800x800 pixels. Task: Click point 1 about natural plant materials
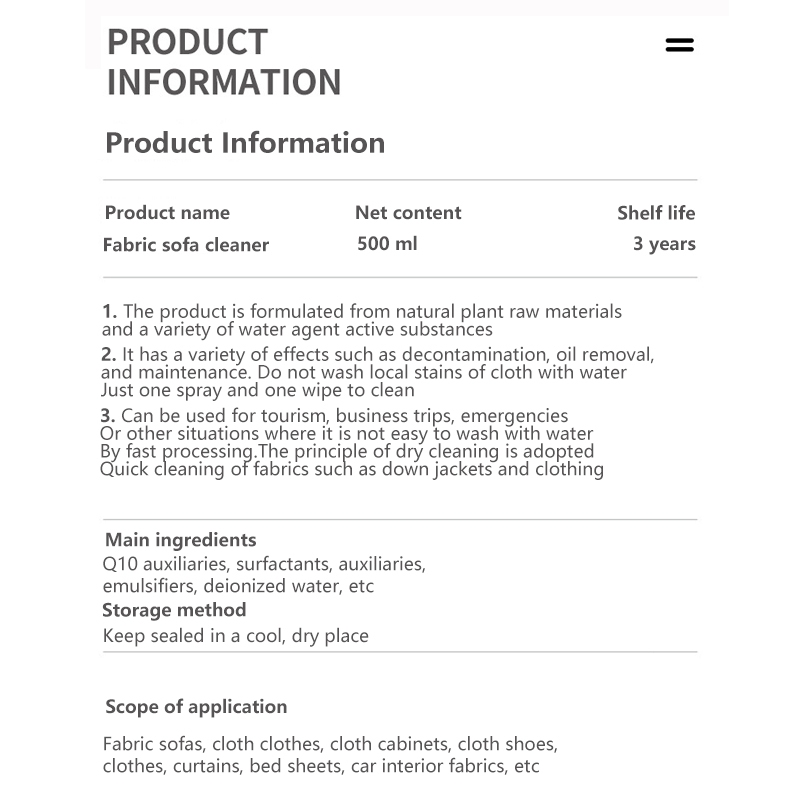[x=362, y=320]
